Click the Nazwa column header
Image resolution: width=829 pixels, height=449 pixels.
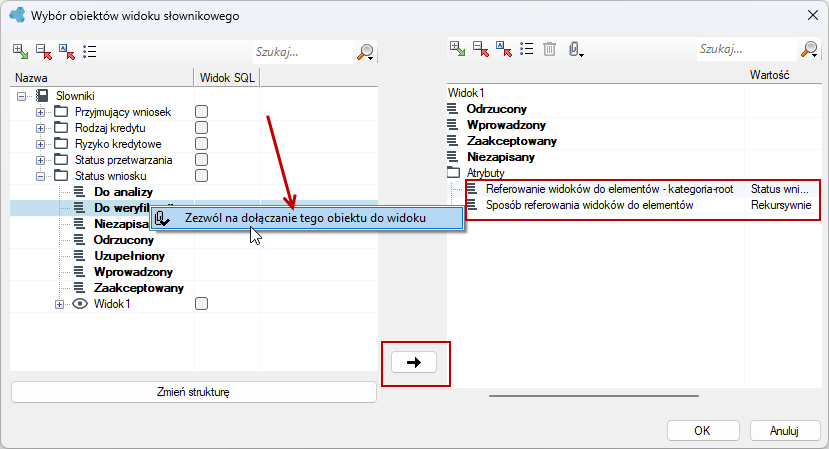[x=102, y=78]
